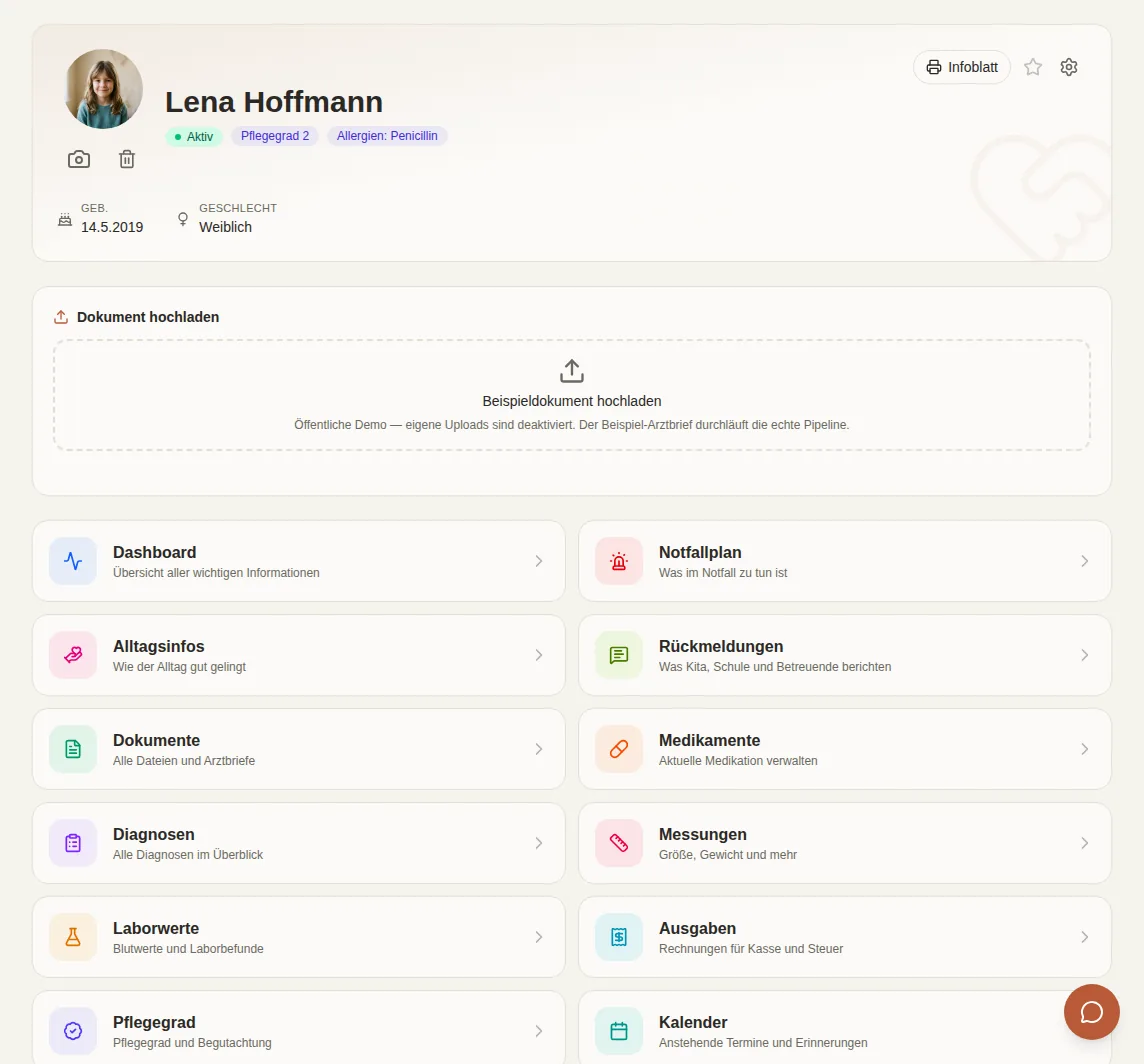
Task: Click the Weiblich gender value
Action: pyautogui.click(x=225, y=227)
